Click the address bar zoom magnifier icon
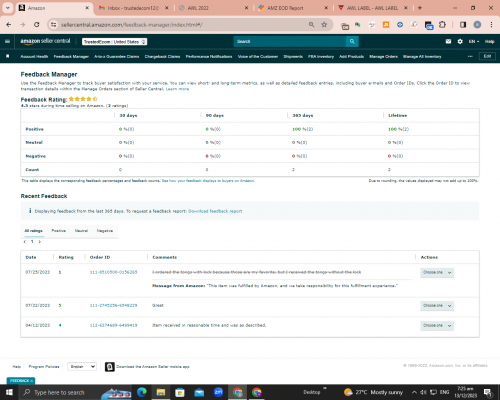Screen dimensions: 500x400 coord(311,25)
